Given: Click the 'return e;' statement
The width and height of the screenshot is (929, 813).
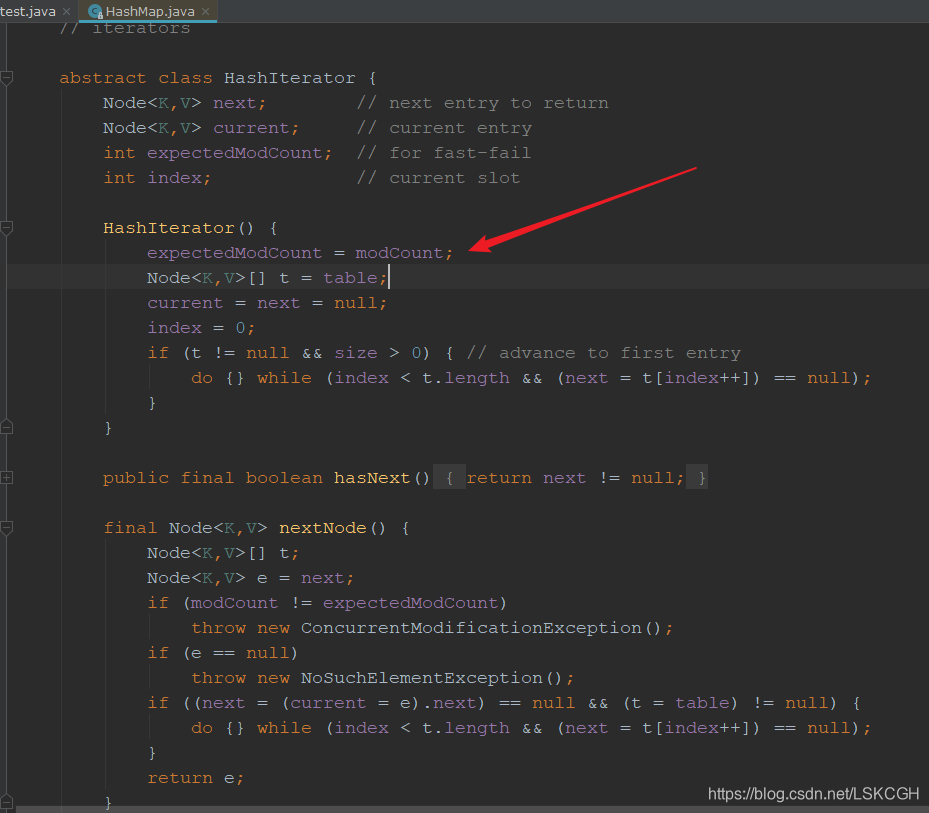Looking at the screenshot, I should [196, 778].
